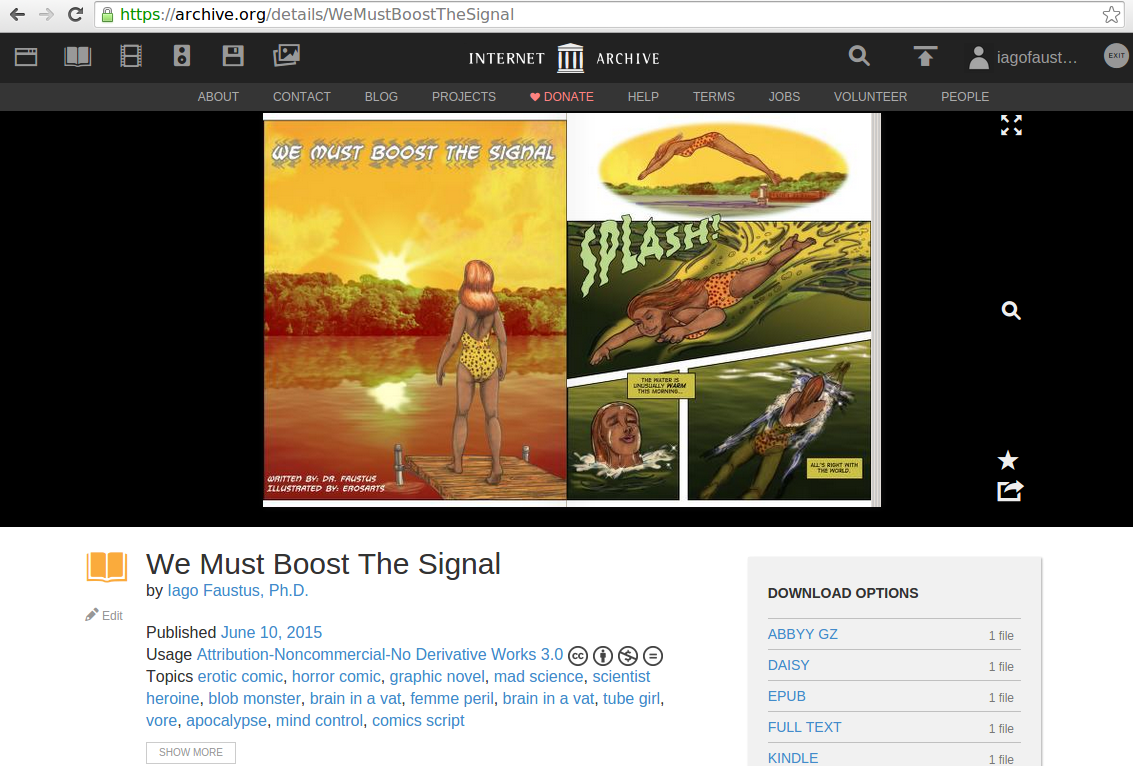
Task: Open the BLOG nav item
Action: pyautogui.click(x=381, y=97)
